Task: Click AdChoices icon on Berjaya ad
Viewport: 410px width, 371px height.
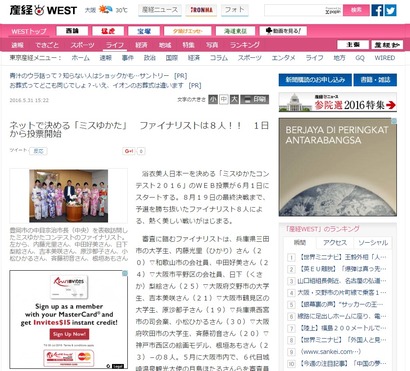Action: [394, 121]
